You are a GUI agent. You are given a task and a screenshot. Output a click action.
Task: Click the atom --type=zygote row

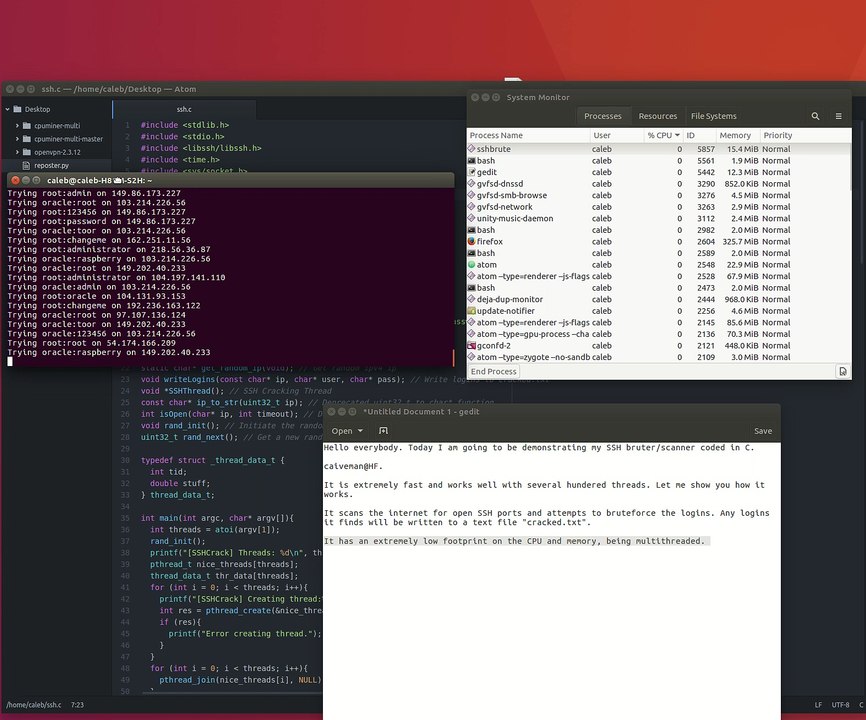tap(659, 357)
